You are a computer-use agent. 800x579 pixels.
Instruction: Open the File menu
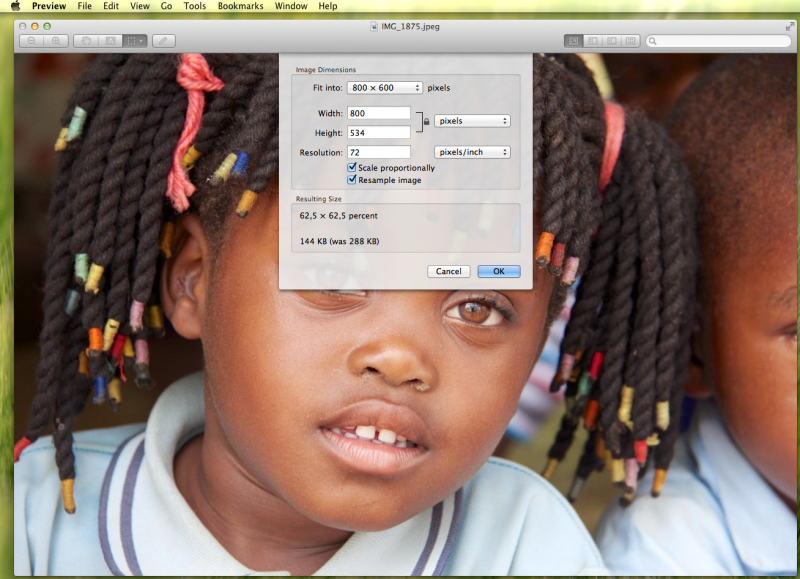[x=85, y=6]
